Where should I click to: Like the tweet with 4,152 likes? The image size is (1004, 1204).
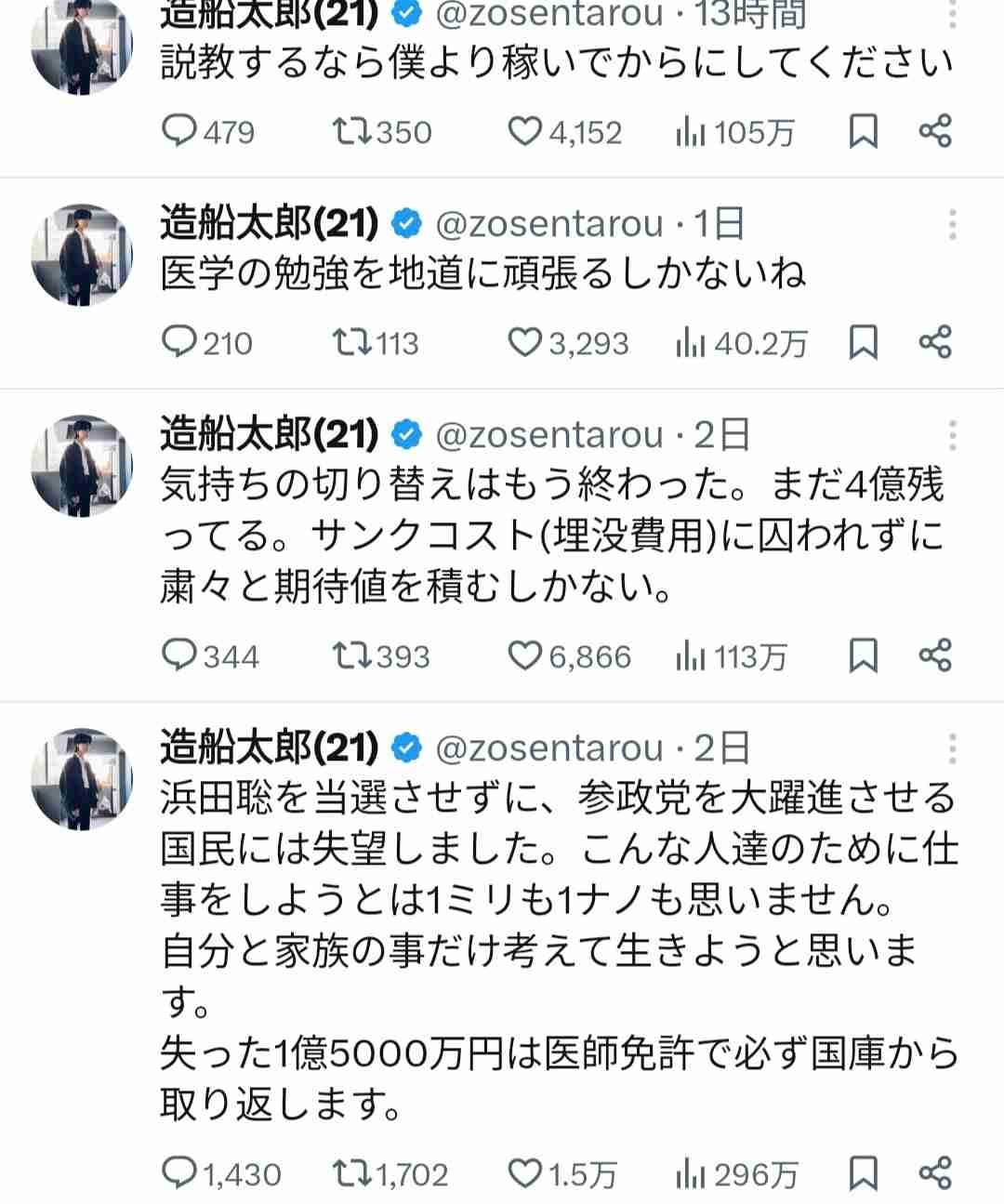tap(525, 132)
